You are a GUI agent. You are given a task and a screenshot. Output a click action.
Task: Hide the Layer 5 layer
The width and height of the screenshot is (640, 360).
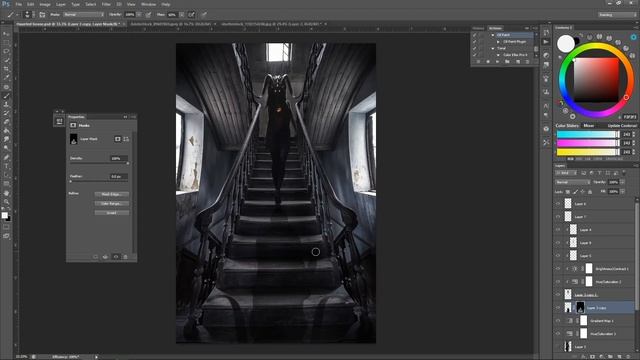click(558, 256)
